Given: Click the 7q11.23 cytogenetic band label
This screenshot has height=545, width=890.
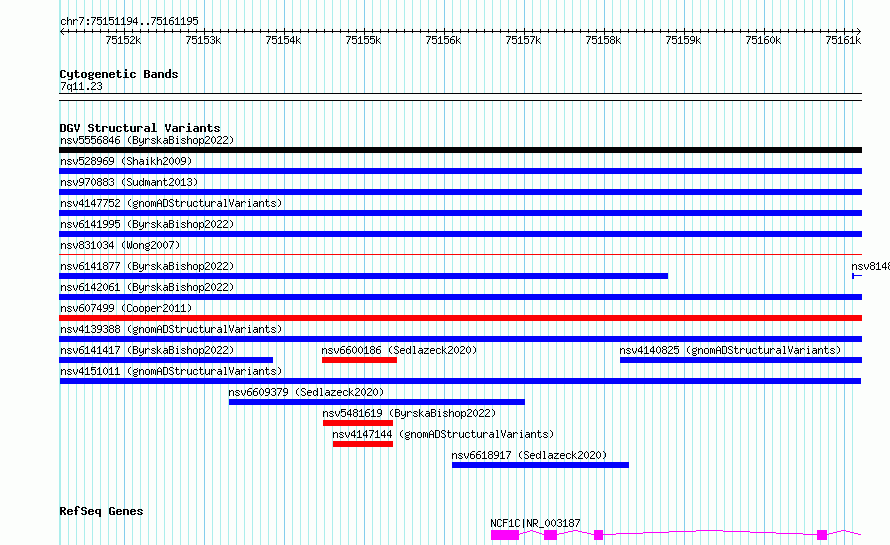Looking at the screenshot, I should click(81, 86).
